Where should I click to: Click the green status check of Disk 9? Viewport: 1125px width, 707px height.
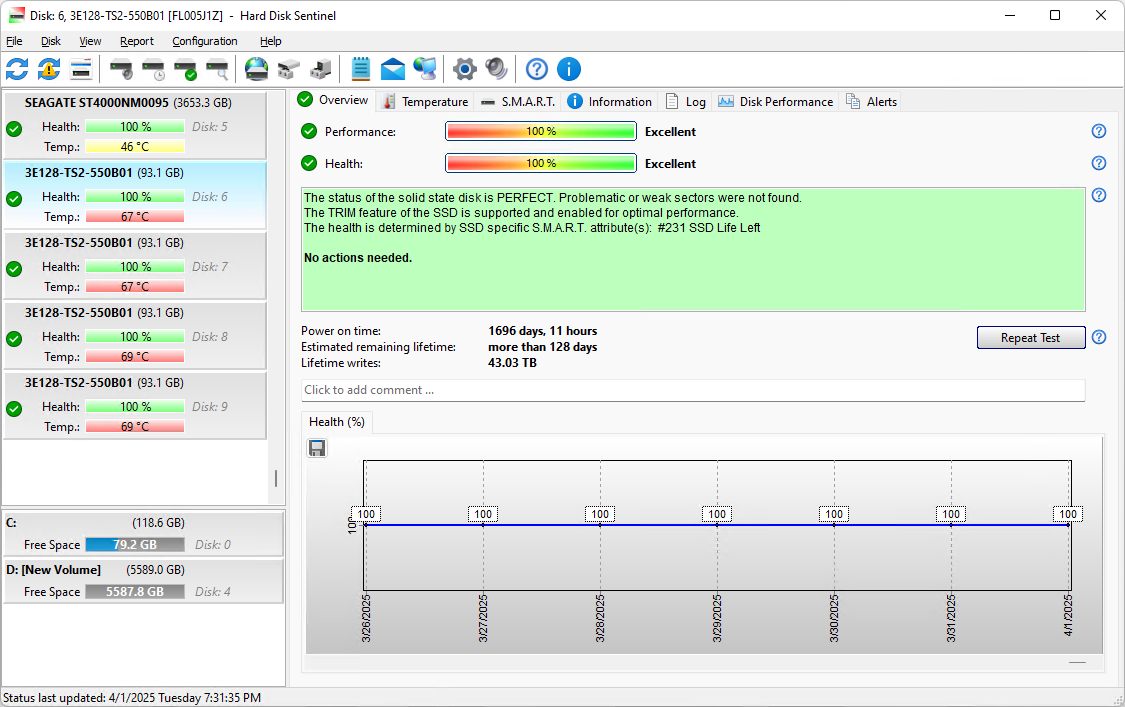click(x=14, y=409)
